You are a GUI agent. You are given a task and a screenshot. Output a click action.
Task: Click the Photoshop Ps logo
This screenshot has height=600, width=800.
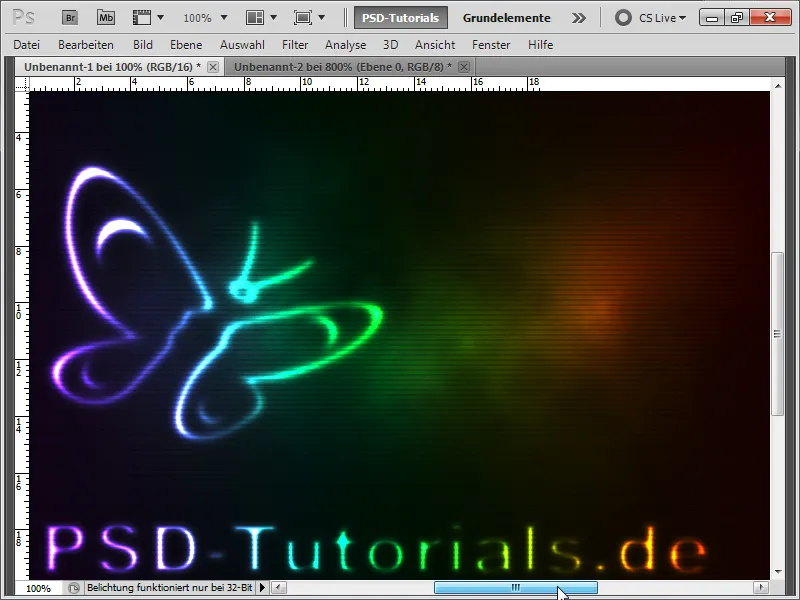click(23, 18)
